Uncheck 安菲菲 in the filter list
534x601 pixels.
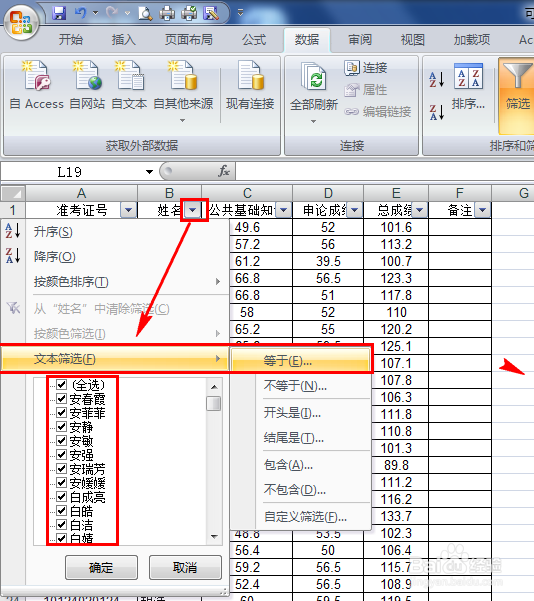[62, 412]
